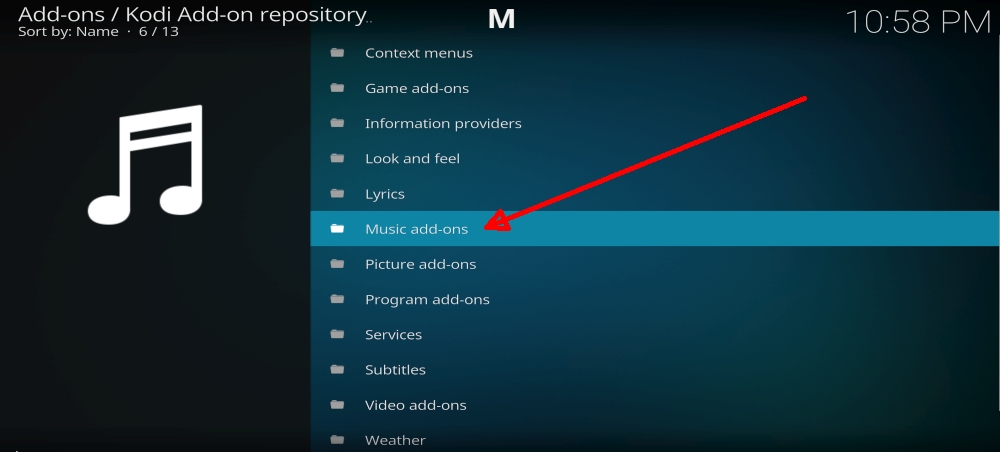Click the folder icon beside Video add-ons
Image resolution: width=1000 pixels, height=452 pixels.
pyautogui.click(x=337, y=404)
